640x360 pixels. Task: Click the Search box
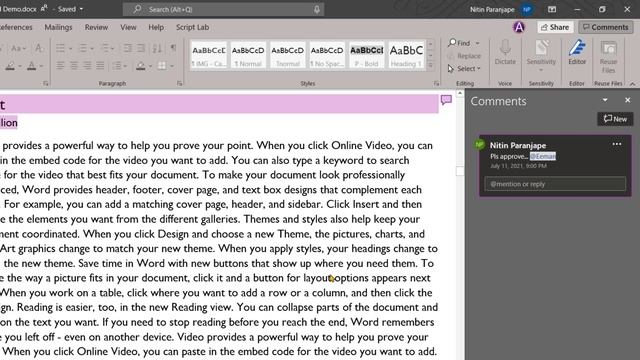223,9
